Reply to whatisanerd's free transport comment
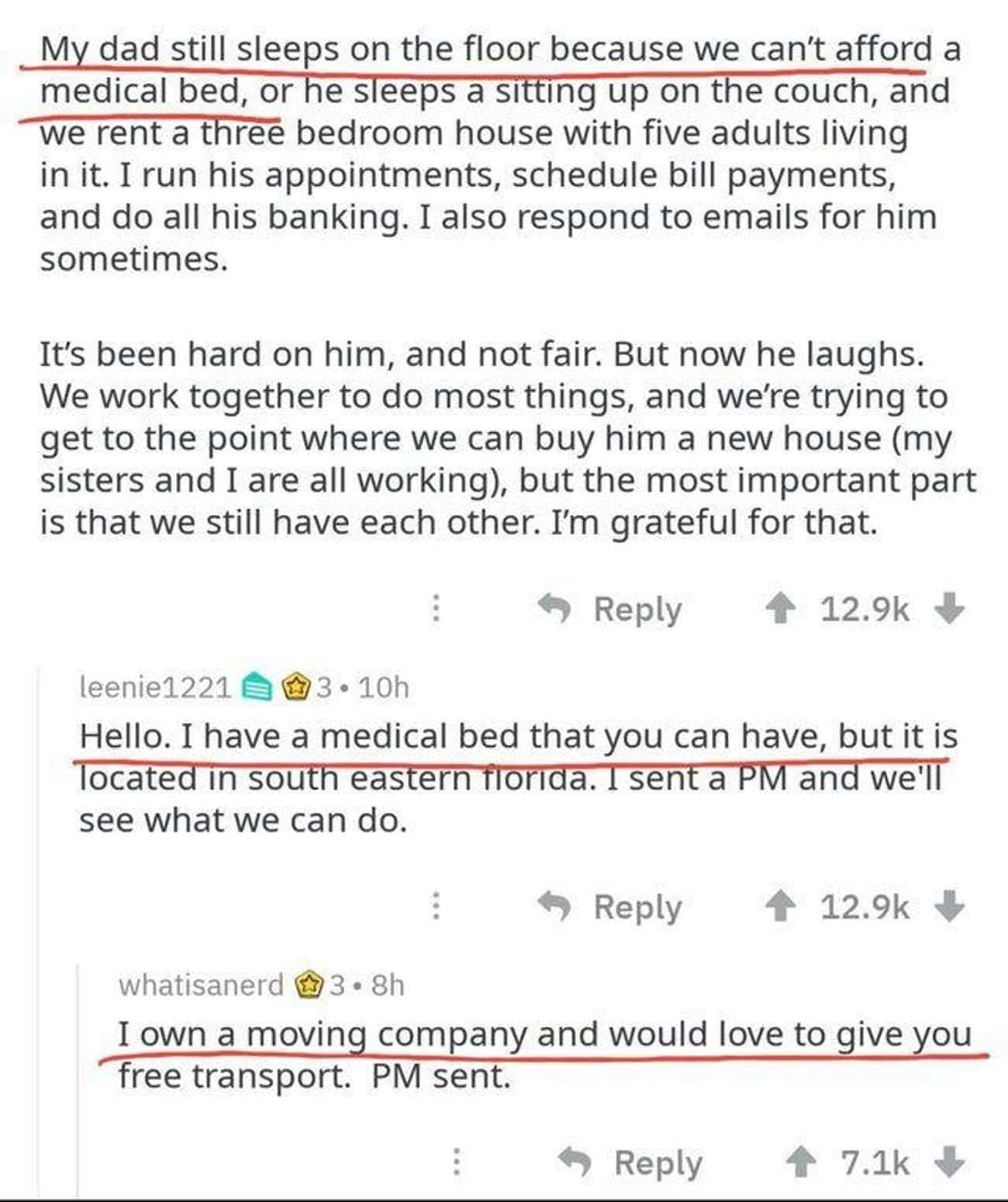1008x1202 pixels. coord(630,1163)
